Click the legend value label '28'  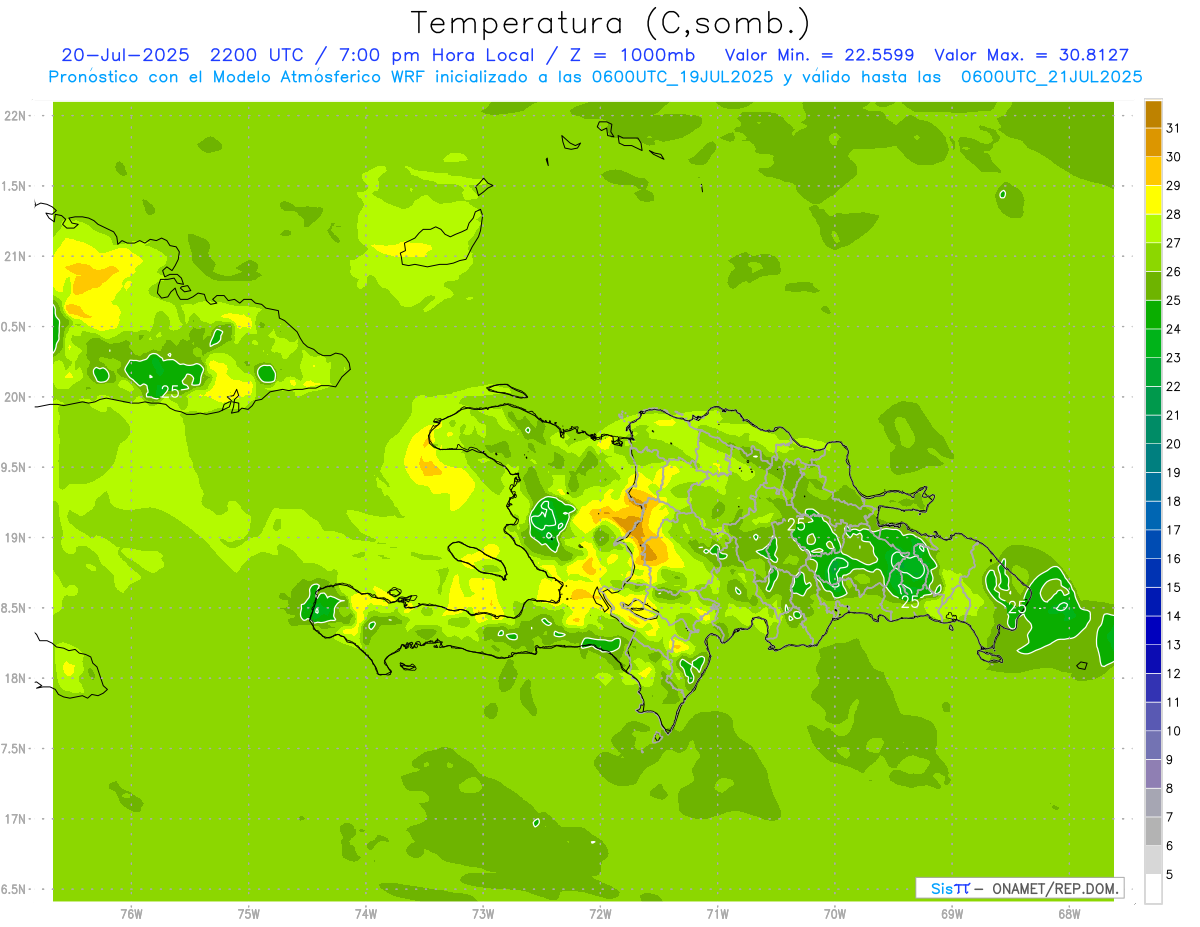pos(1173,214)
